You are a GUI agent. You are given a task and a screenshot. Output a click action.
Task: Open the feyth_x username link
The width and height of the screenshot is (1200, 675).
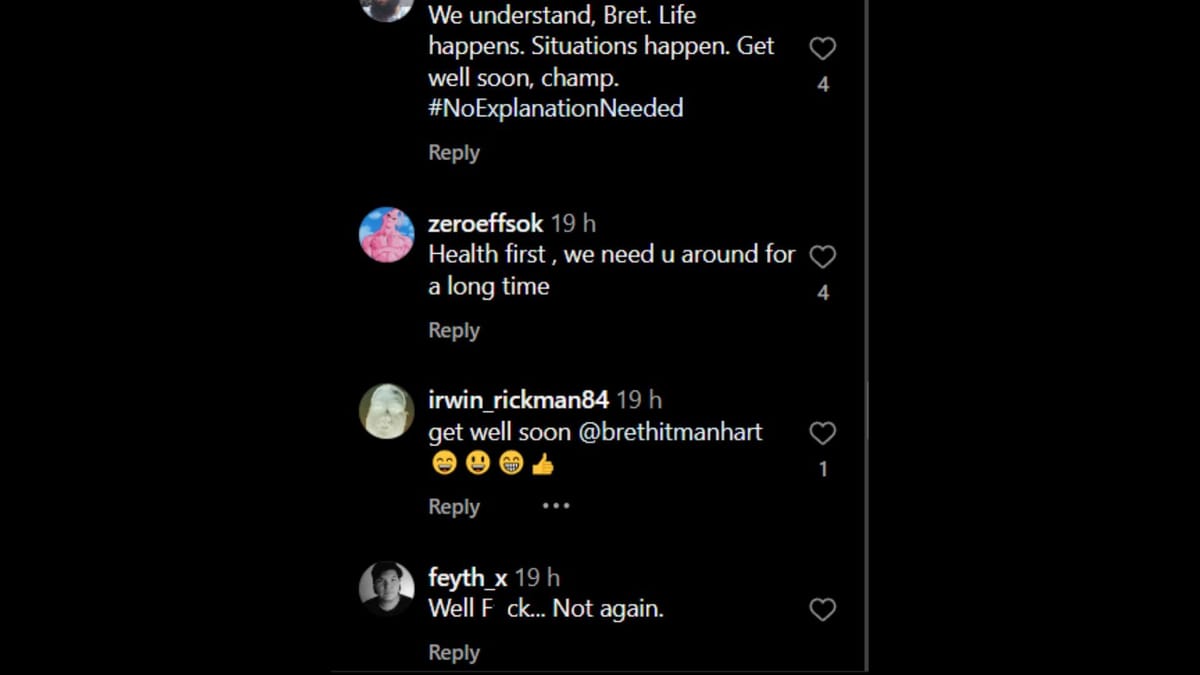[x=467, y=577]
